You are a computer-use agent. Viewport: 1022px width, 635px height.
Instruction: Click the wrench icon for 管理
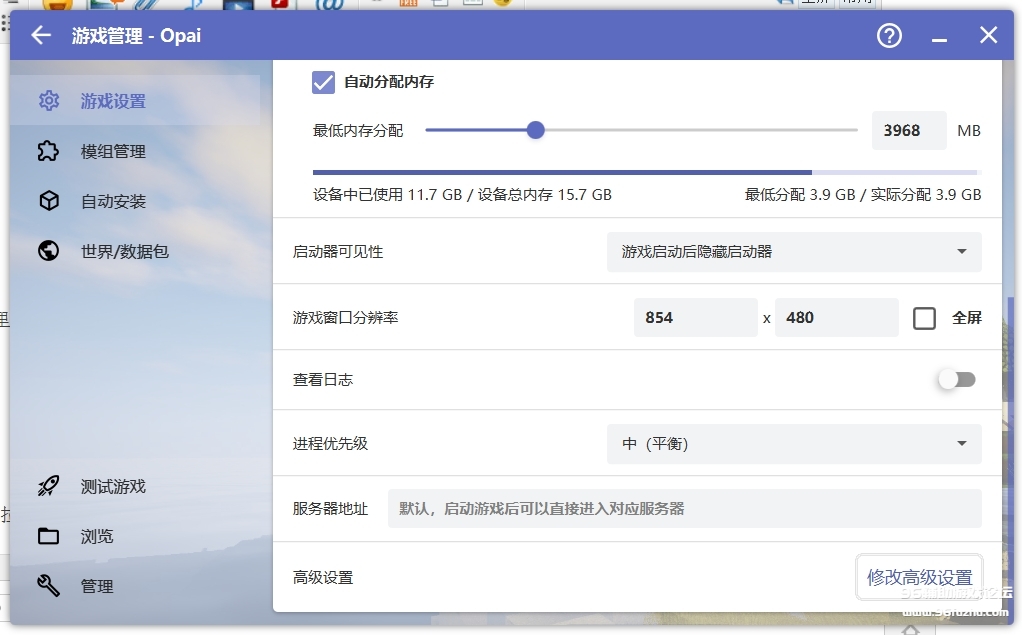(48, 586)
